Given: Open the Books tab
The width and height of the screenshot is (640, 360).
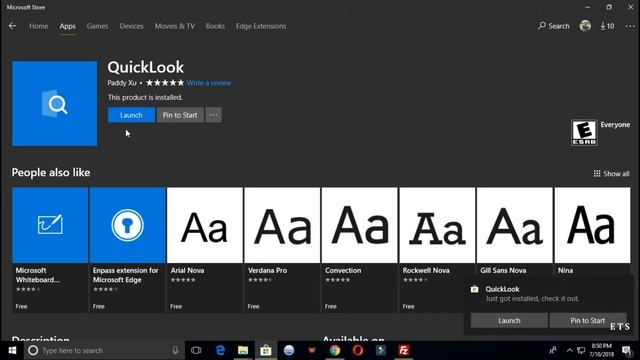Looking at the screenshot, I should tap(215, 26).
